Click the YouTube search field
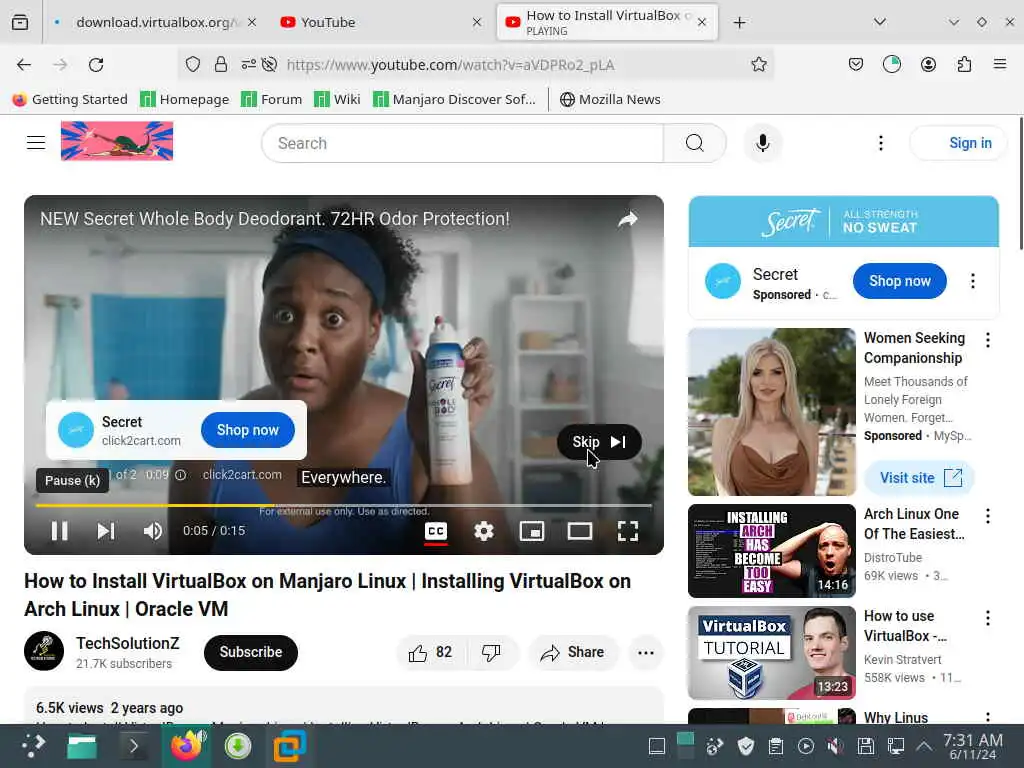 462,143
